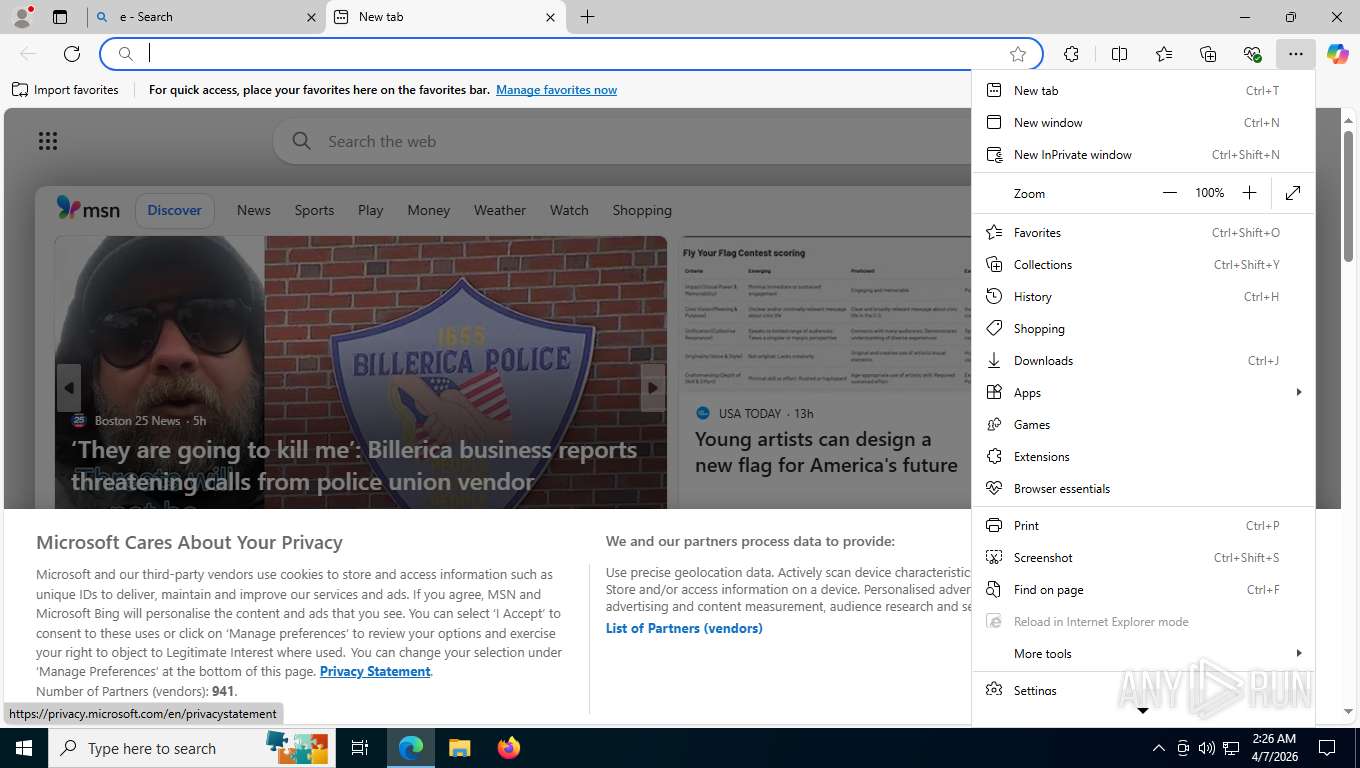Open Windows Start menu
1360x768 pixels.
23,748
